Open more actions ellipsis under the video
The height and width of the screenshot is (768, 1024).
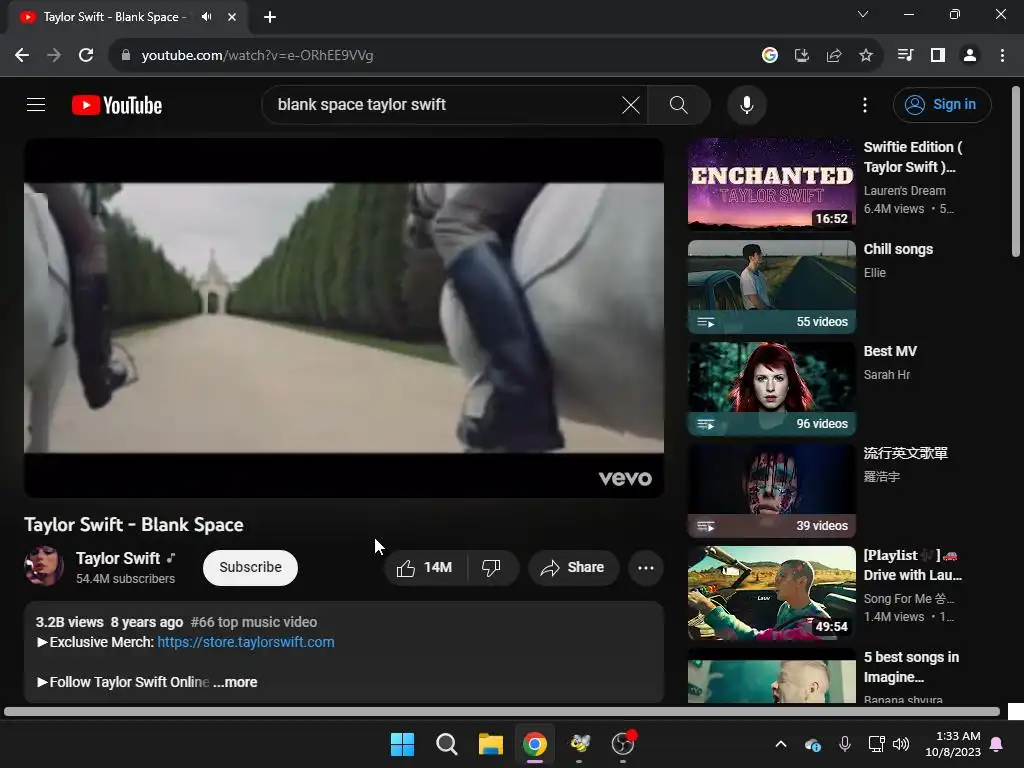click(x=646, y=568)
